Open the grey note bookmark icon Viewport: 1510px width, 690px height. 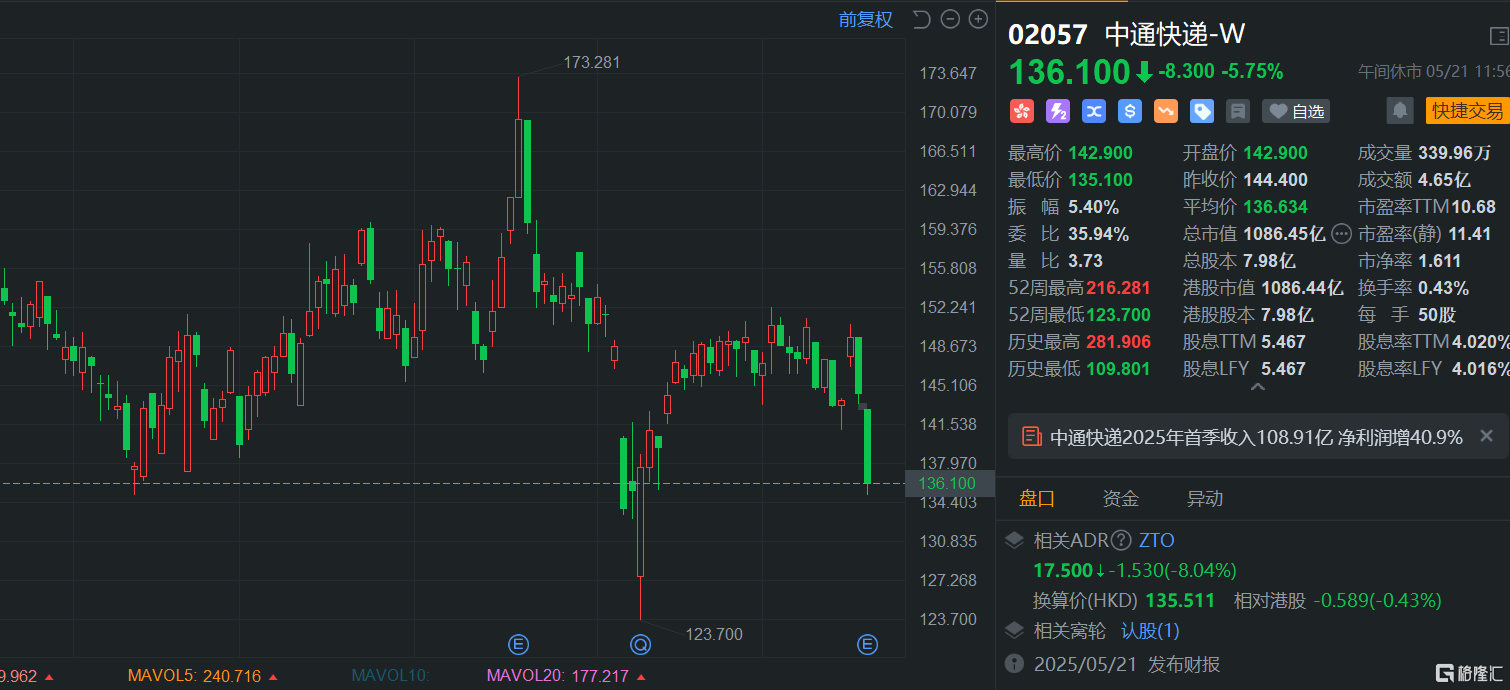(x=1238, y=111)
